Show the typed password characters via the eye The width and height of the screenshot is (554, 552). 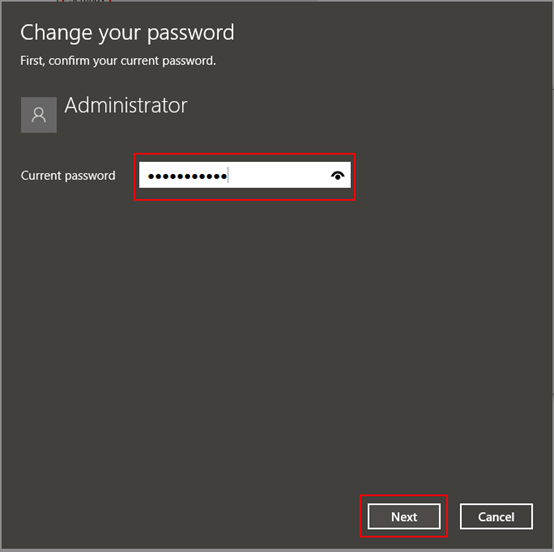click(x=337, y=175)
